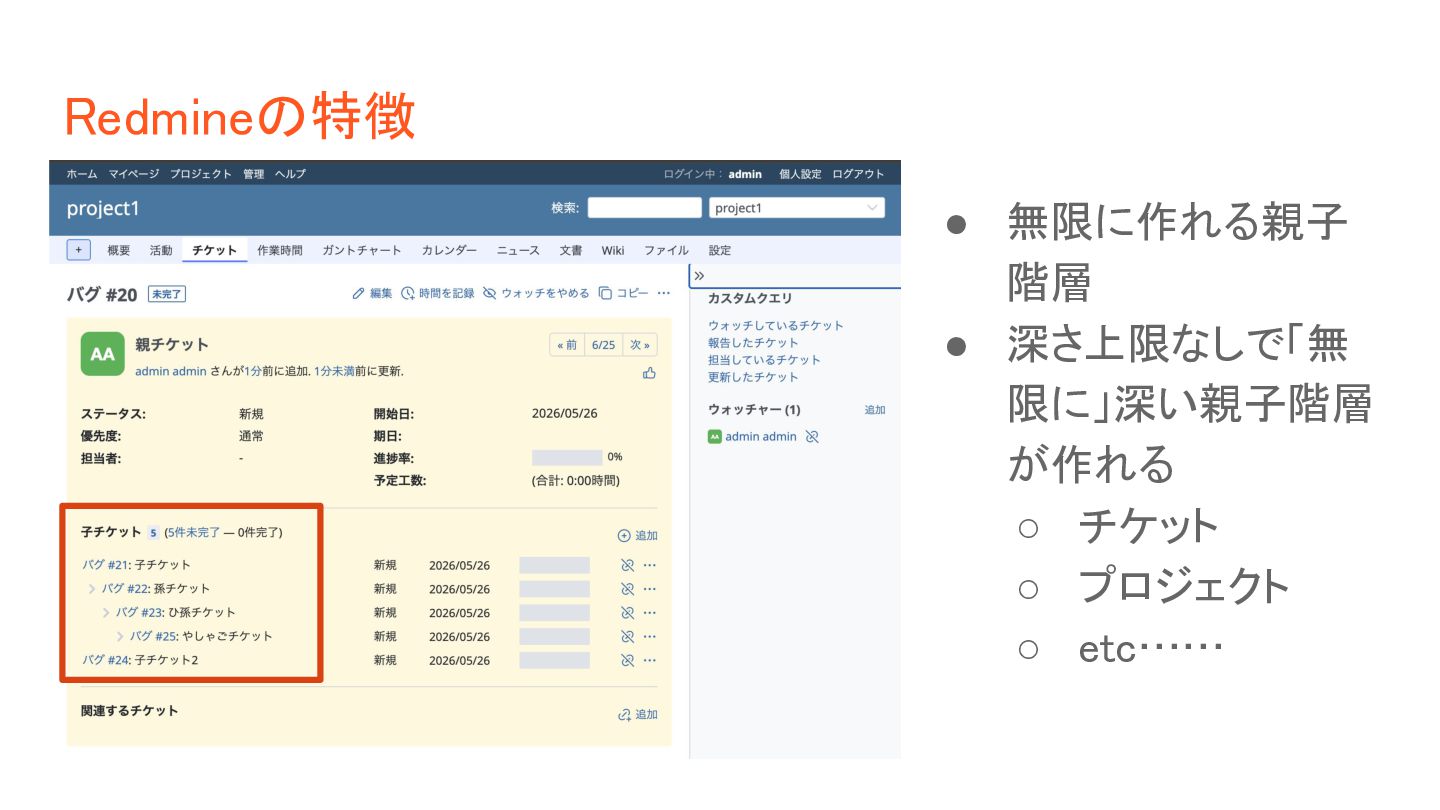Open the カレンダー tab
1440x810 pixels.
tap(449, 251)
